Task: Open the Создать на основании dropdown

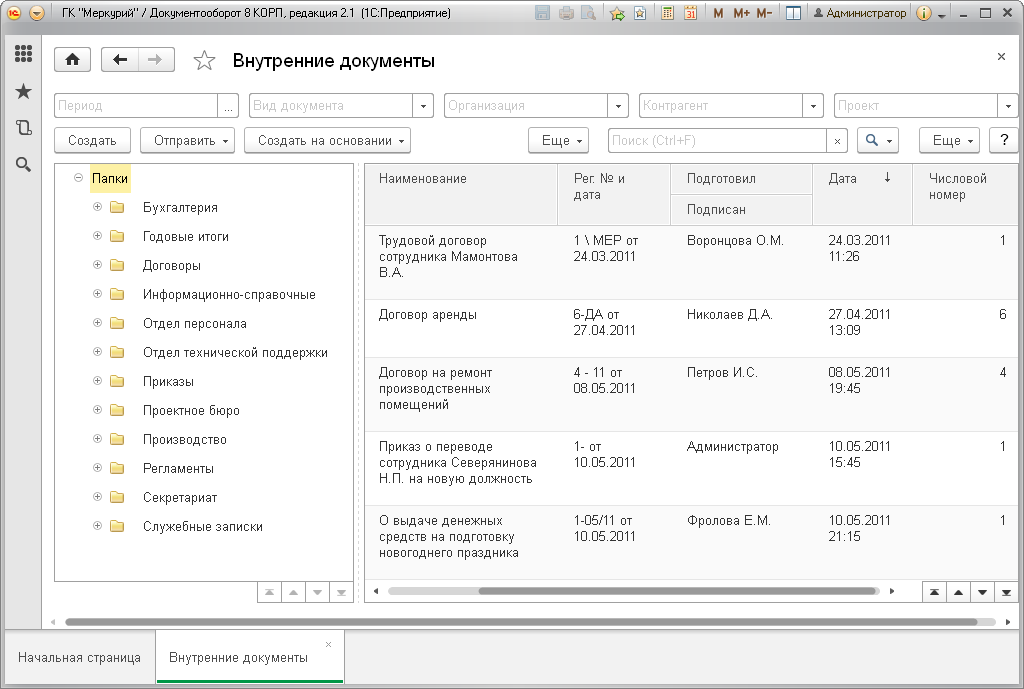Action: (x=327, y=140)
